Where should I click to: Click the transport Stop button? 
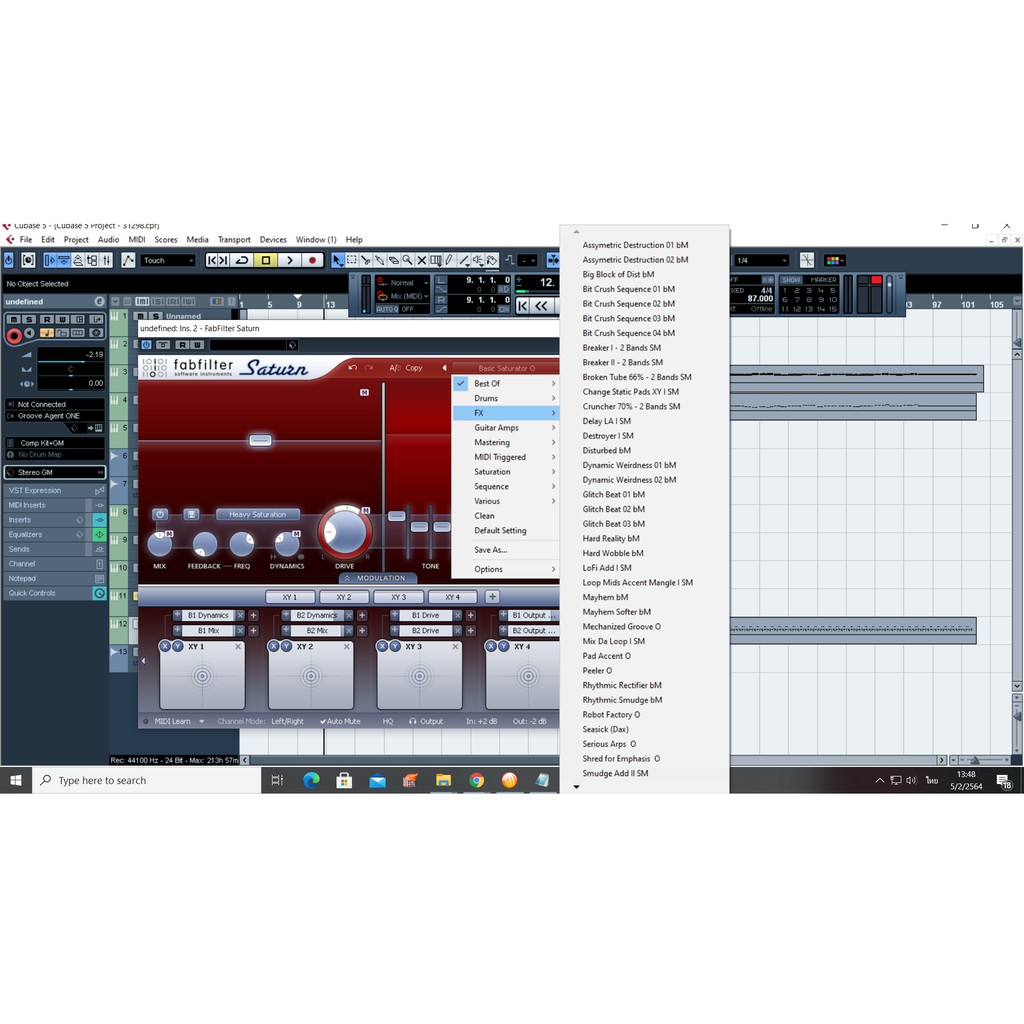(x=265, y=260)
